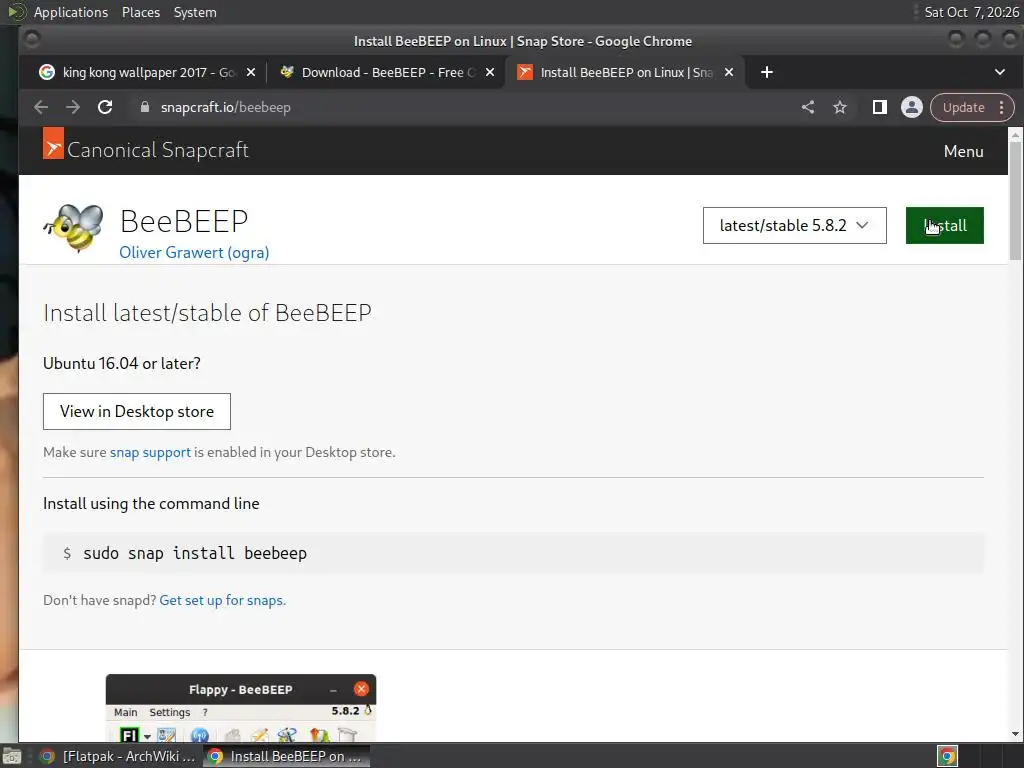Click the green Install button
This screenshot has height=768, width=1024.
[944, 225]
